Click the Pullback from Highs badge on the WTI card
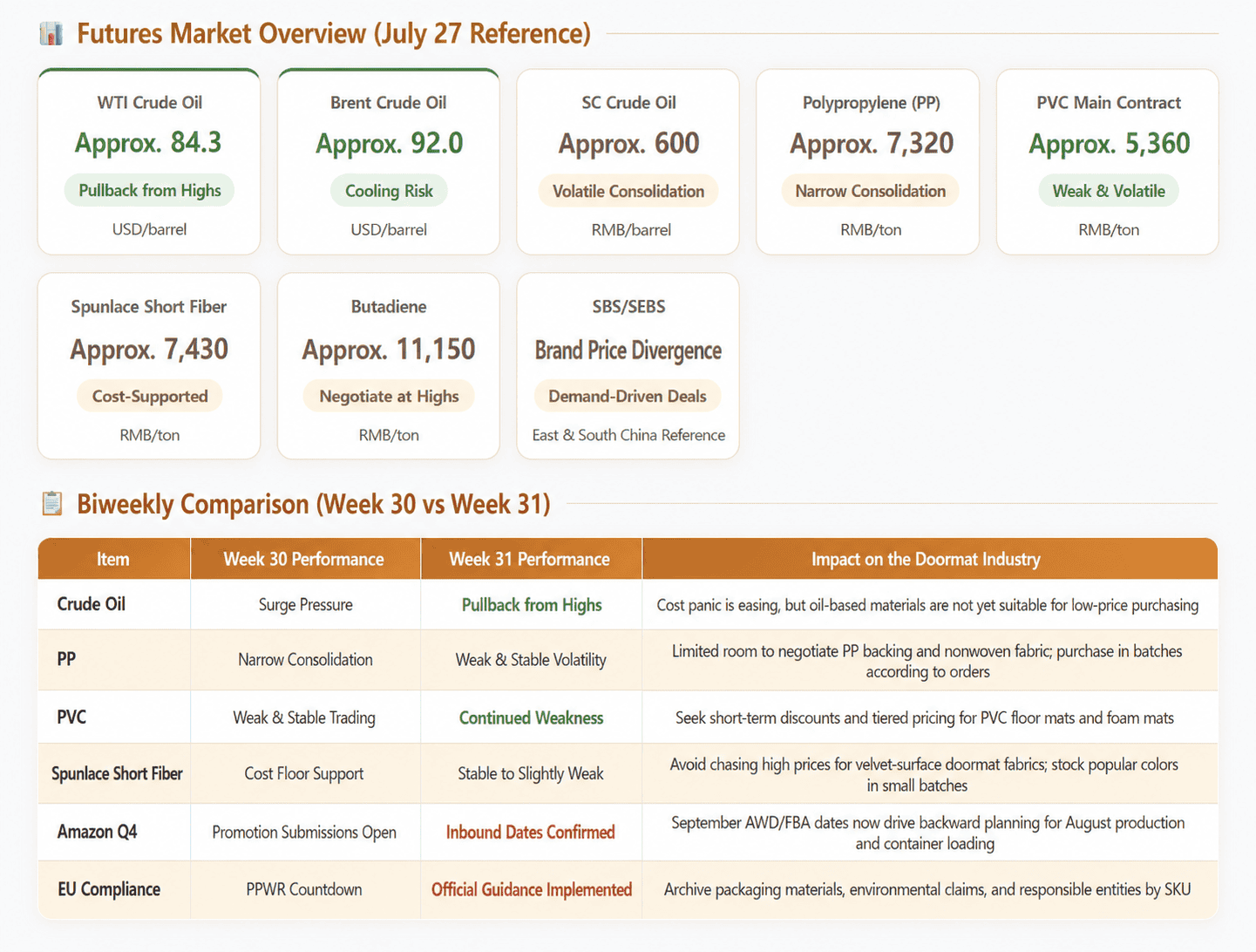The height and width of the screenshot is (952, 1256). pos(149,191)
